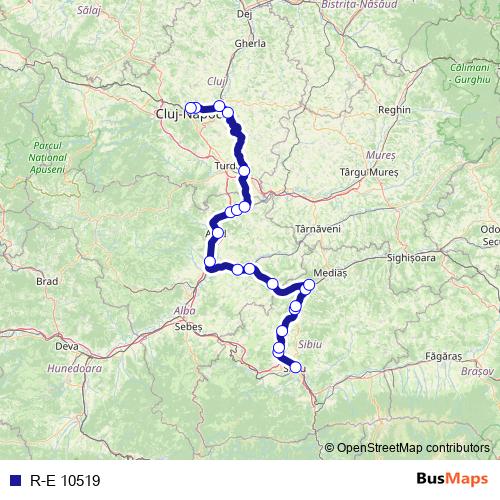The image size is (500, 500).
Task: Select the Brad town label
Action: [x=47, y=281]
